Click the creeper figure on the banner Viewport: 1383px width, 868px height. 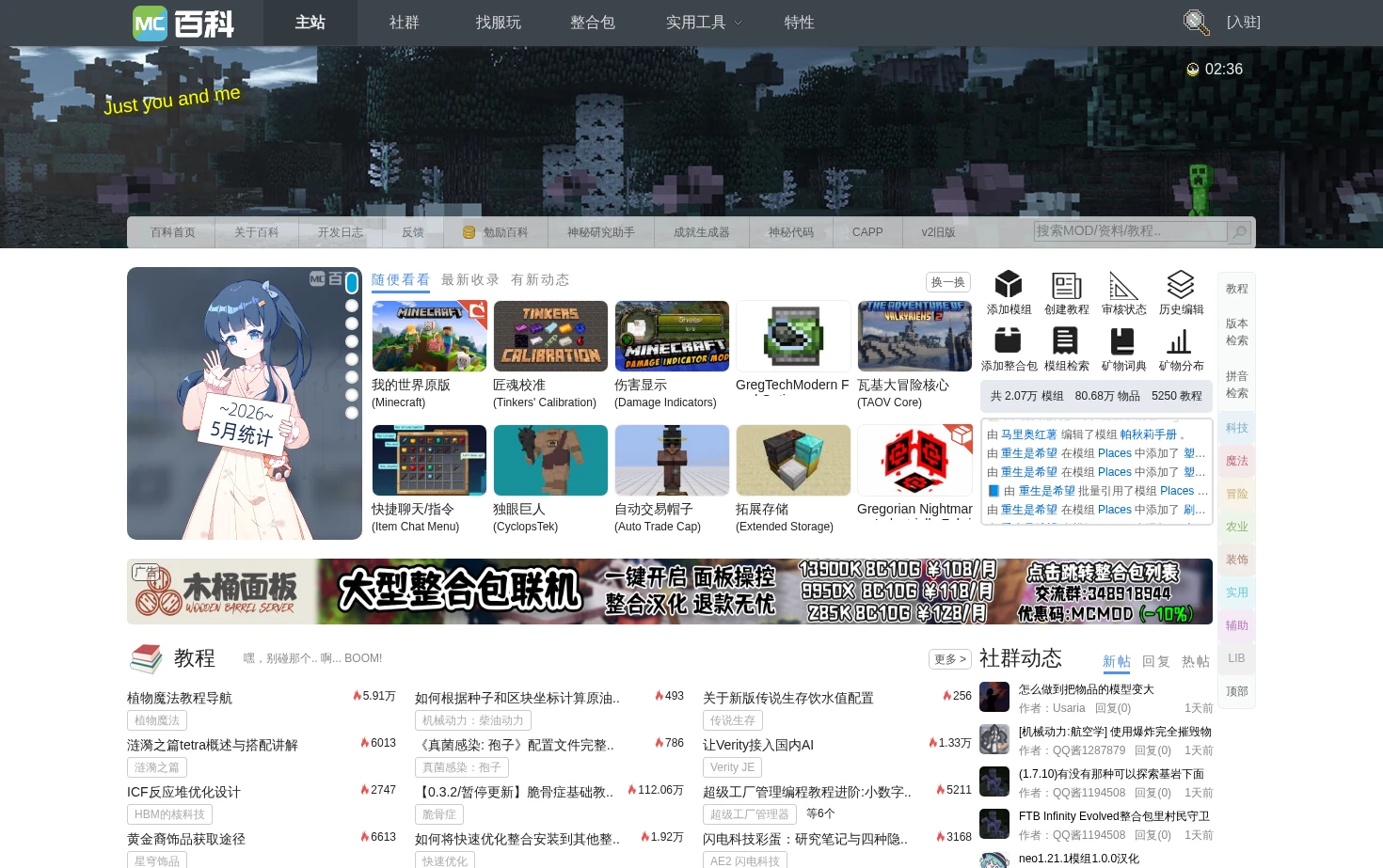1200,188
